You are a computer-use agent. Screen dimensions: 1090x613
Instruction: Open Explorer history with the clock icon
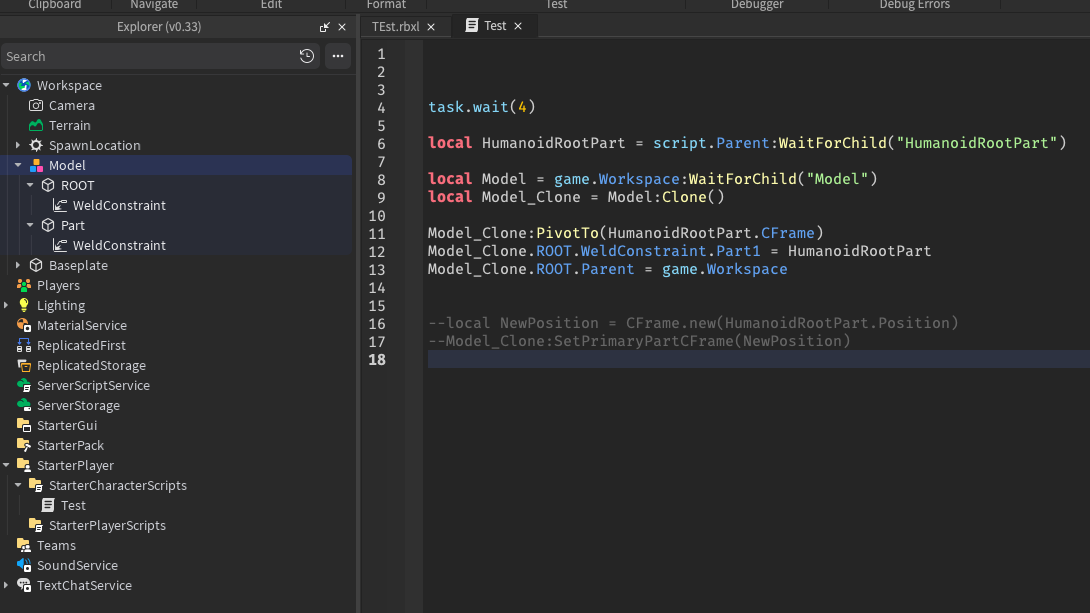click(x=307, y=56)
